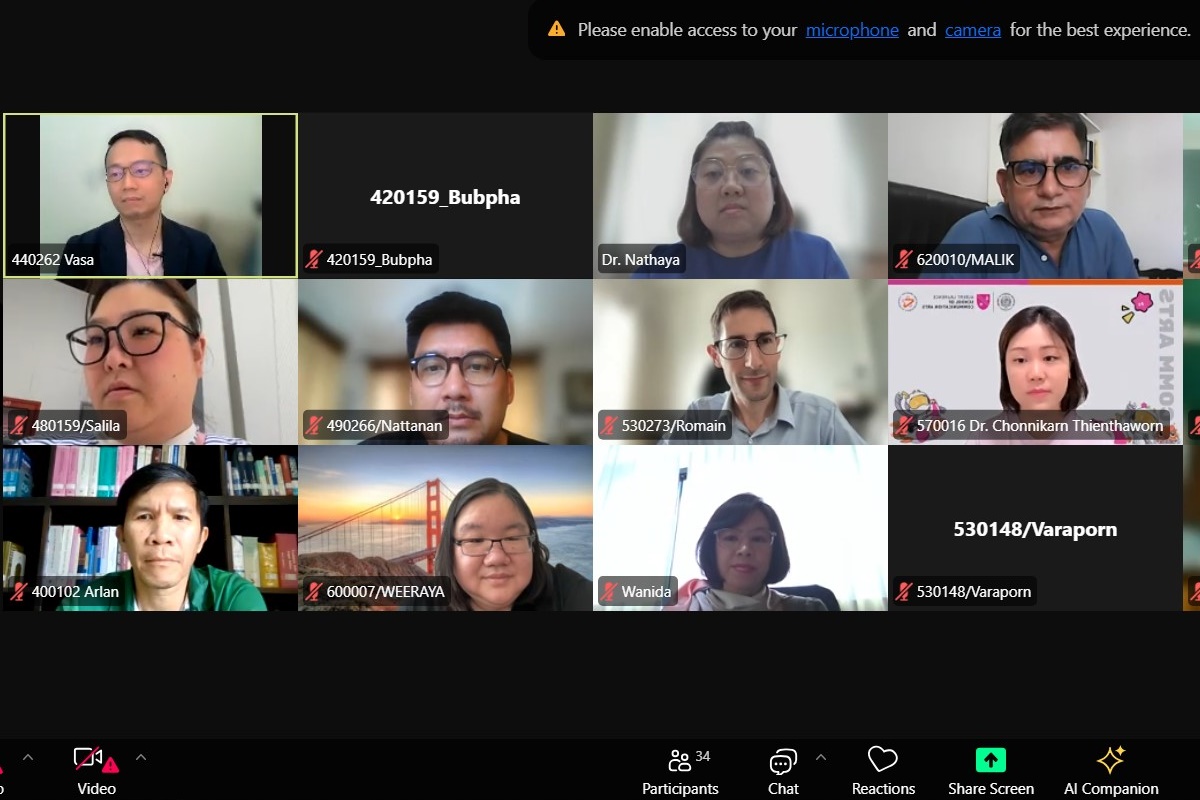1200x800 pixels.
Task: Click the warning triangle in the notification
Action: pyautogui.click(x=557, y=29)
